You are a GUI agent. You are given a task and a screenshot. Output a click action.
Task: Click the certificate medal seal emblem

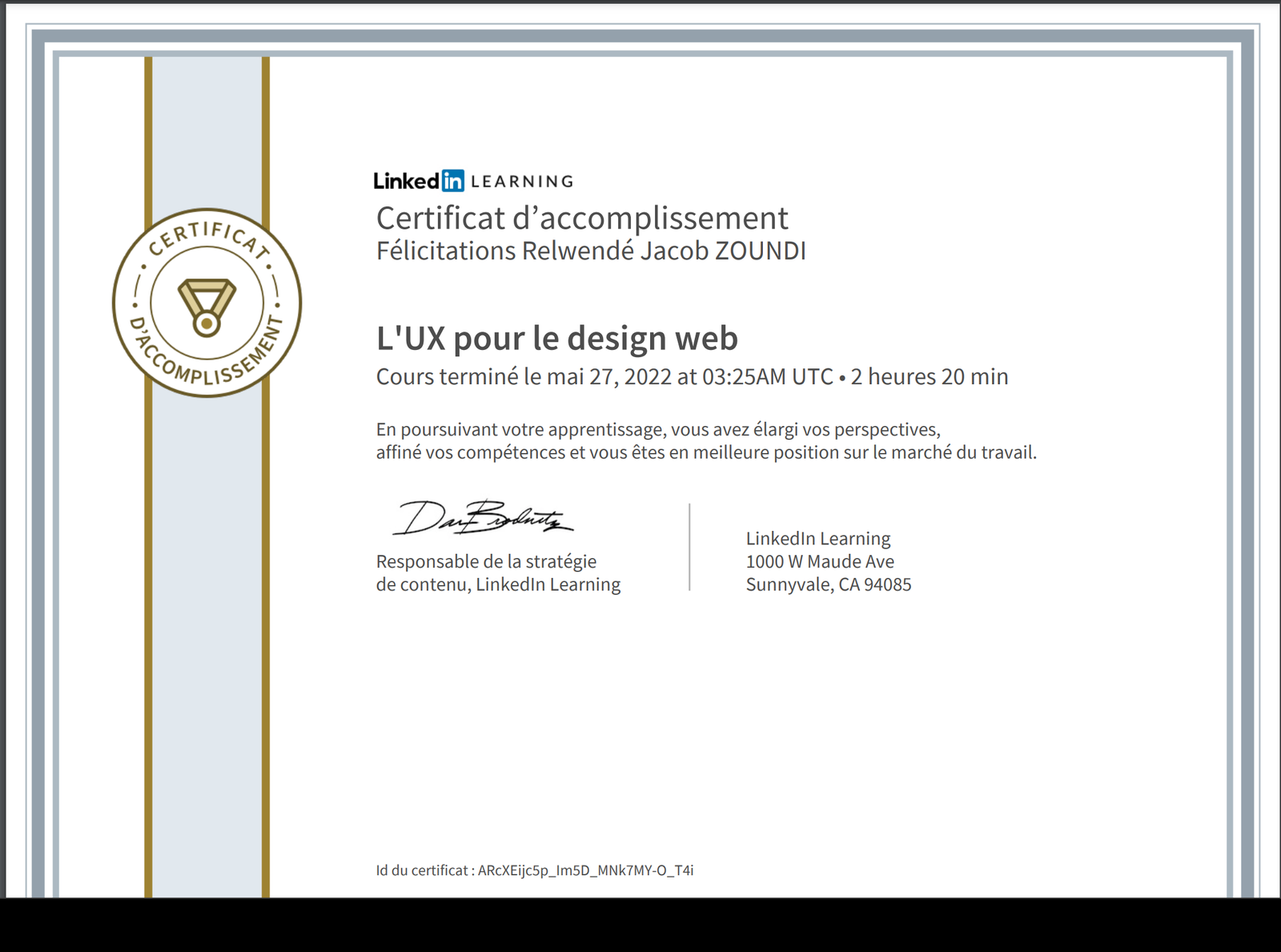(207, 303)
